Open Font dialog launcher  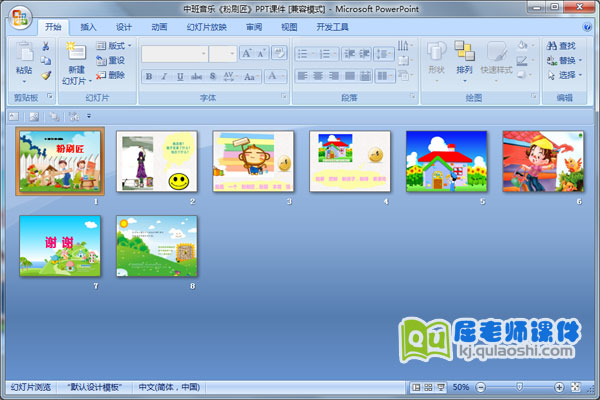(284, 96)
